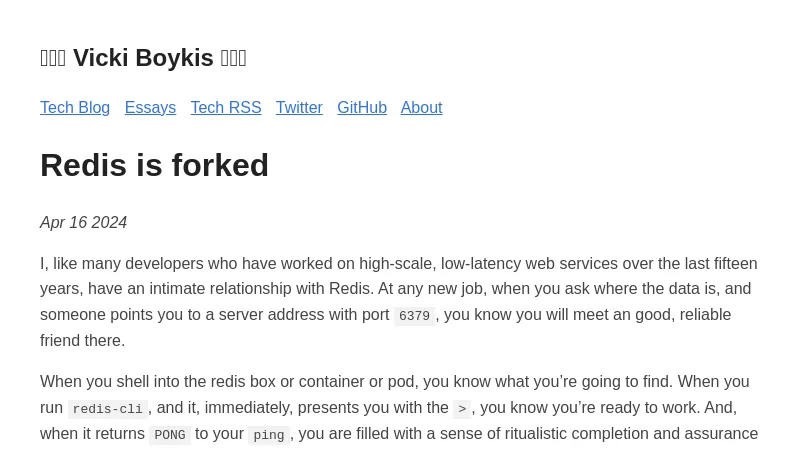This screenshot has height=450, width=800.
Task: Click the redis-cli inline code snippet
Action: click(x=107, y=409)
